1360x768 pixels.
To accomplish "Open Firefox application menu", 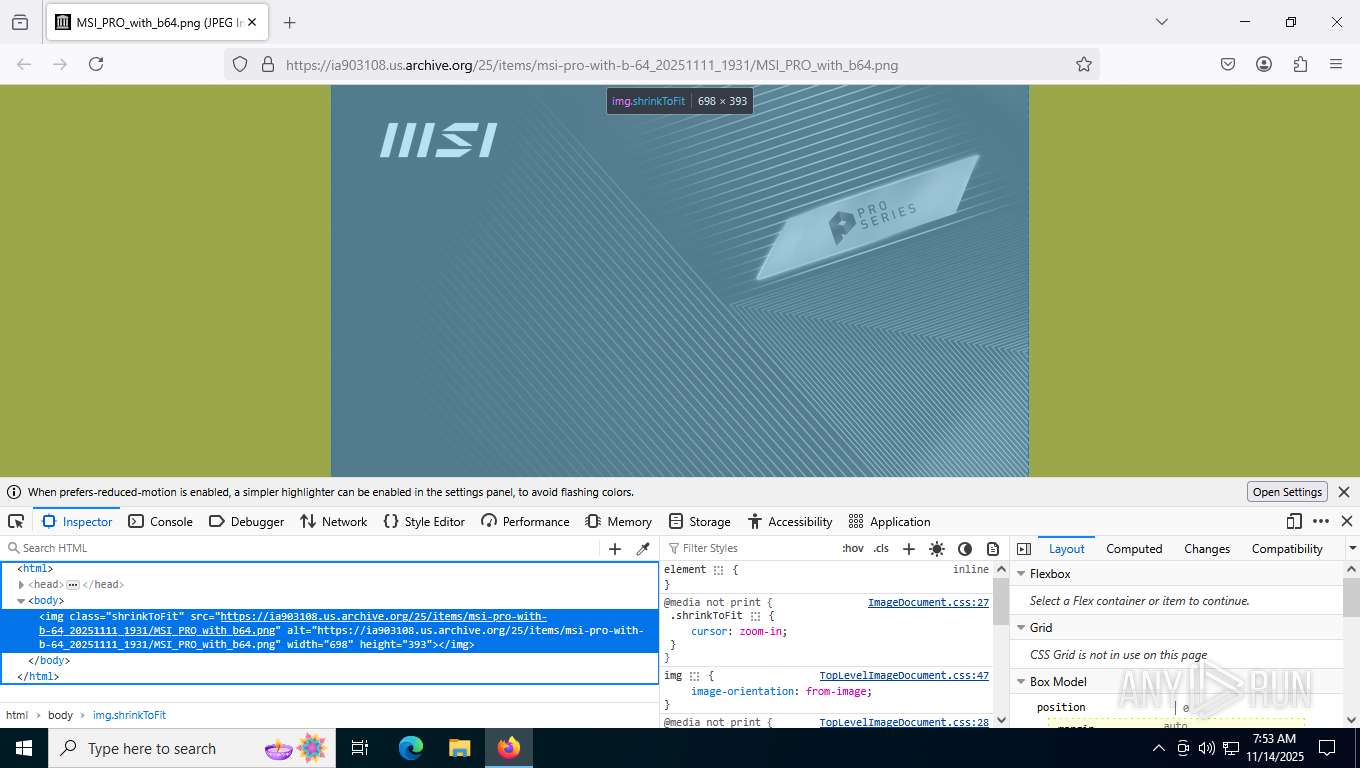I will 1336,64.
